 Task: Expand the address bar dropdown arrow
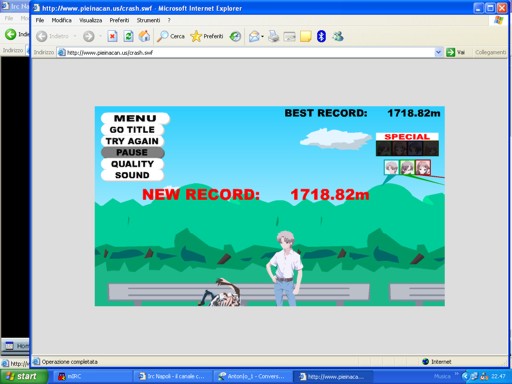438,52
